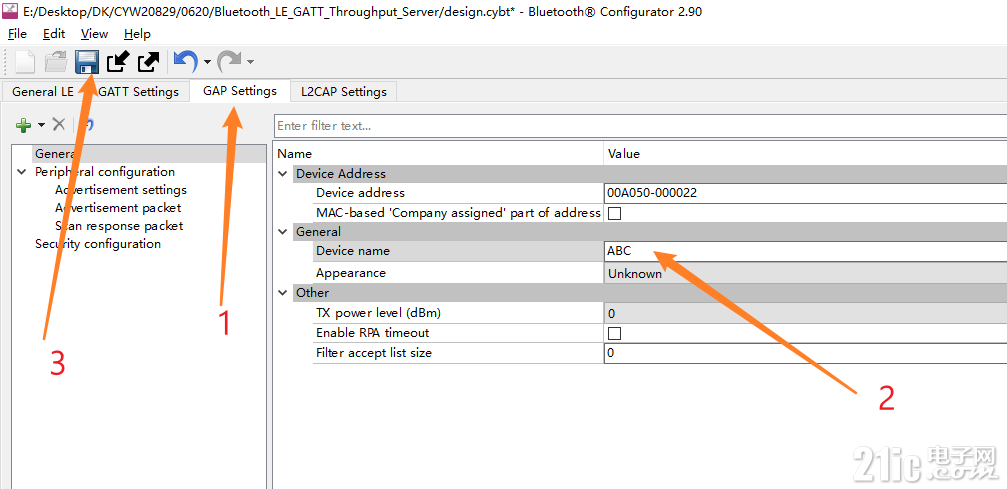The image size is (1007, 489).
Task: Click the Filter accept list size value
Action: (x=805, y=353)
